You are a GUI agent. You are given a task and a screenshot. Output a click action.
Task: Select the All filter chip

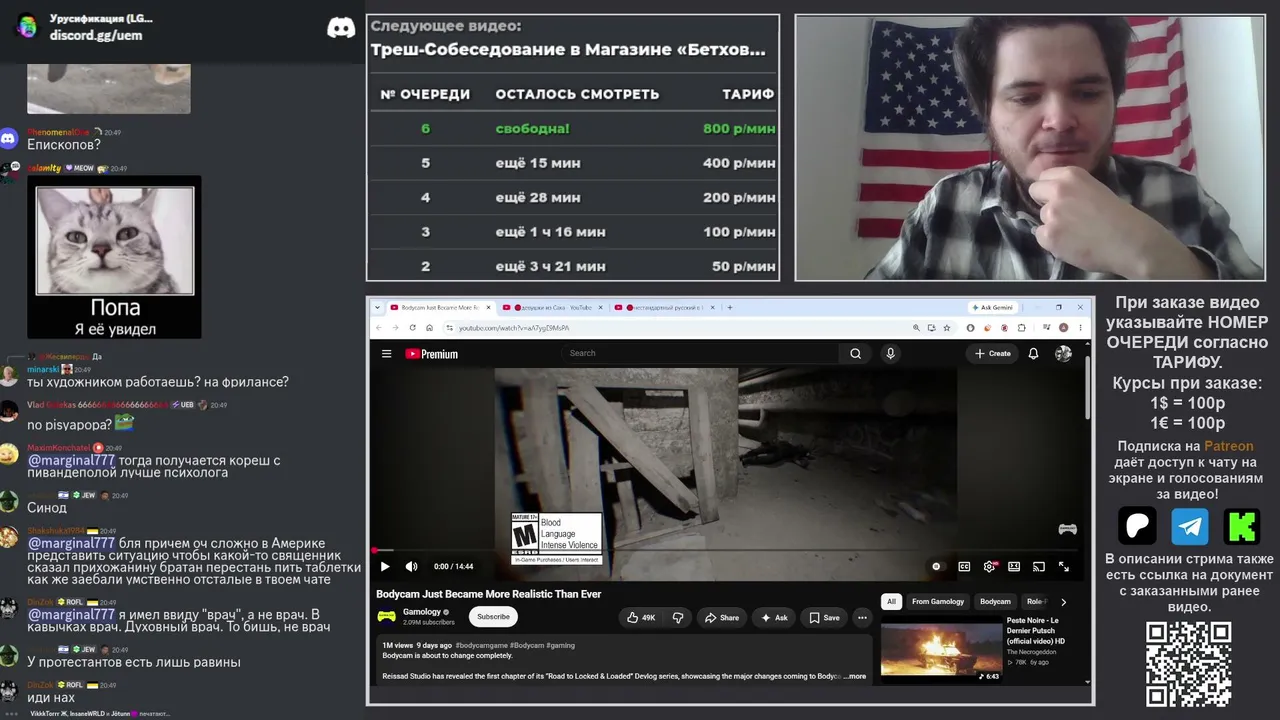pos(891,601)
